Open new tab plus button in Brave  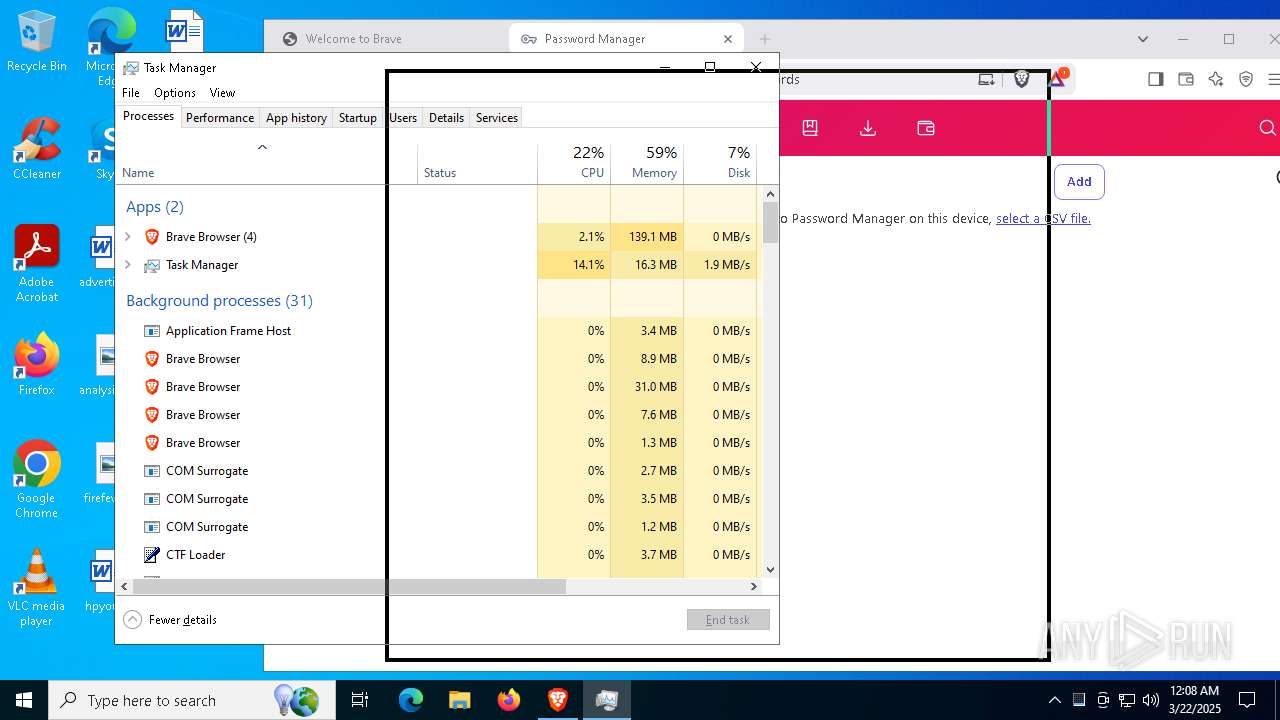click(x=765, y=39)
